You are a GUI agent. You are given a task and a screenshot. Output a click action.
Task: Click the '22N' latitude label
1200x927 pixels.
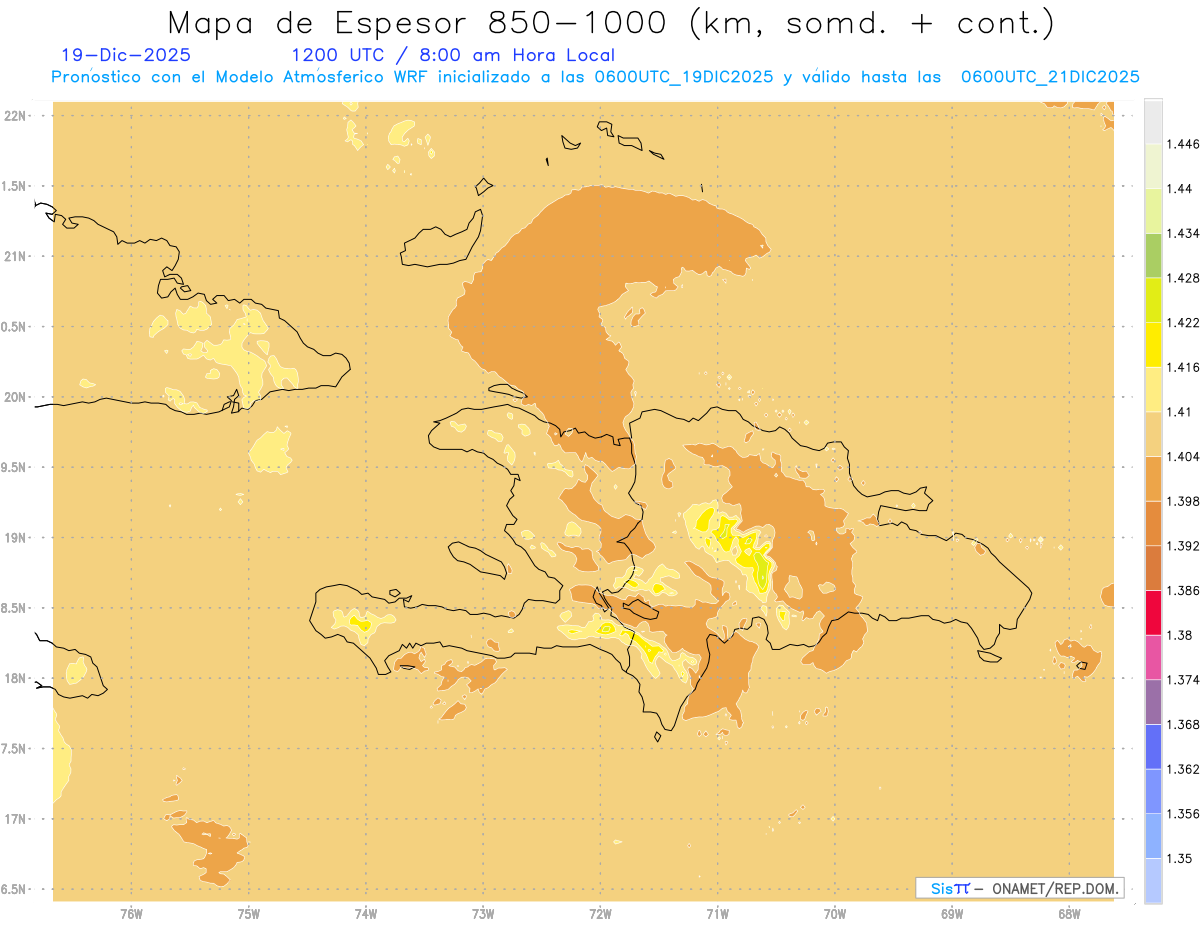pos(15,115)
